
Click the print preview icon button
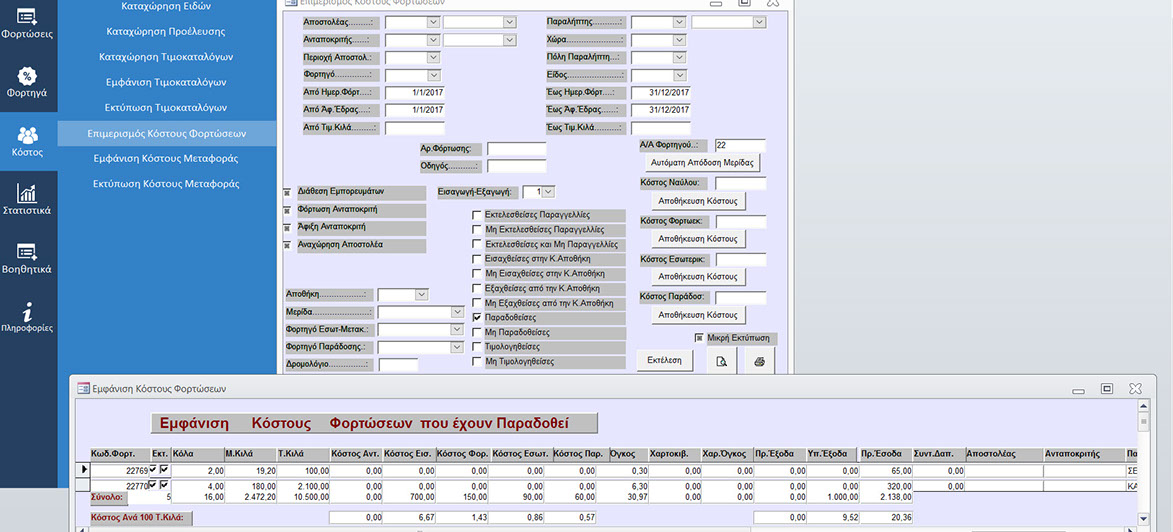coord(719,362)
